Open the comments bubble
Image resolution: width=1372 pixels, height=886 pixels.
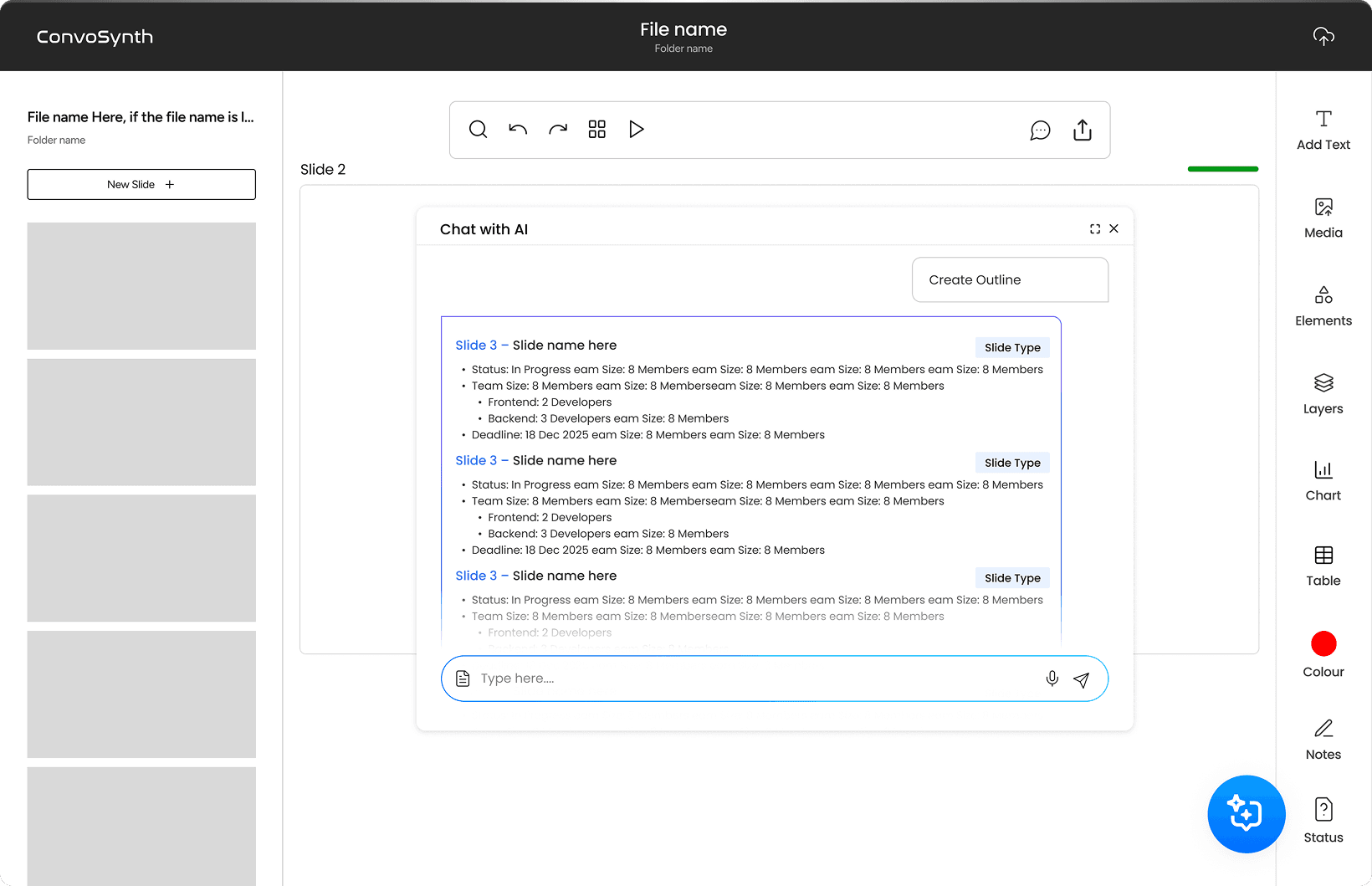pos(1040,130)
